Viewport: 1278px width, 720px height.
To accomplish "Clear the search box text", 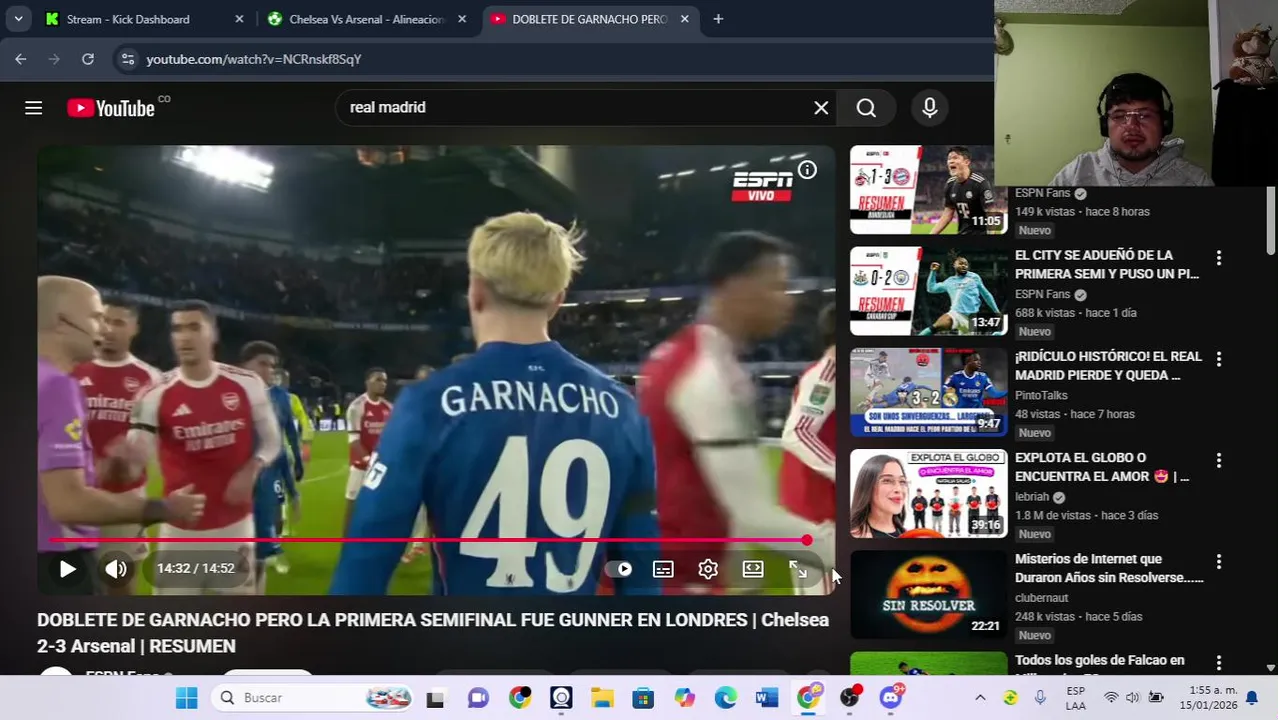I will (x=821, y=108).
